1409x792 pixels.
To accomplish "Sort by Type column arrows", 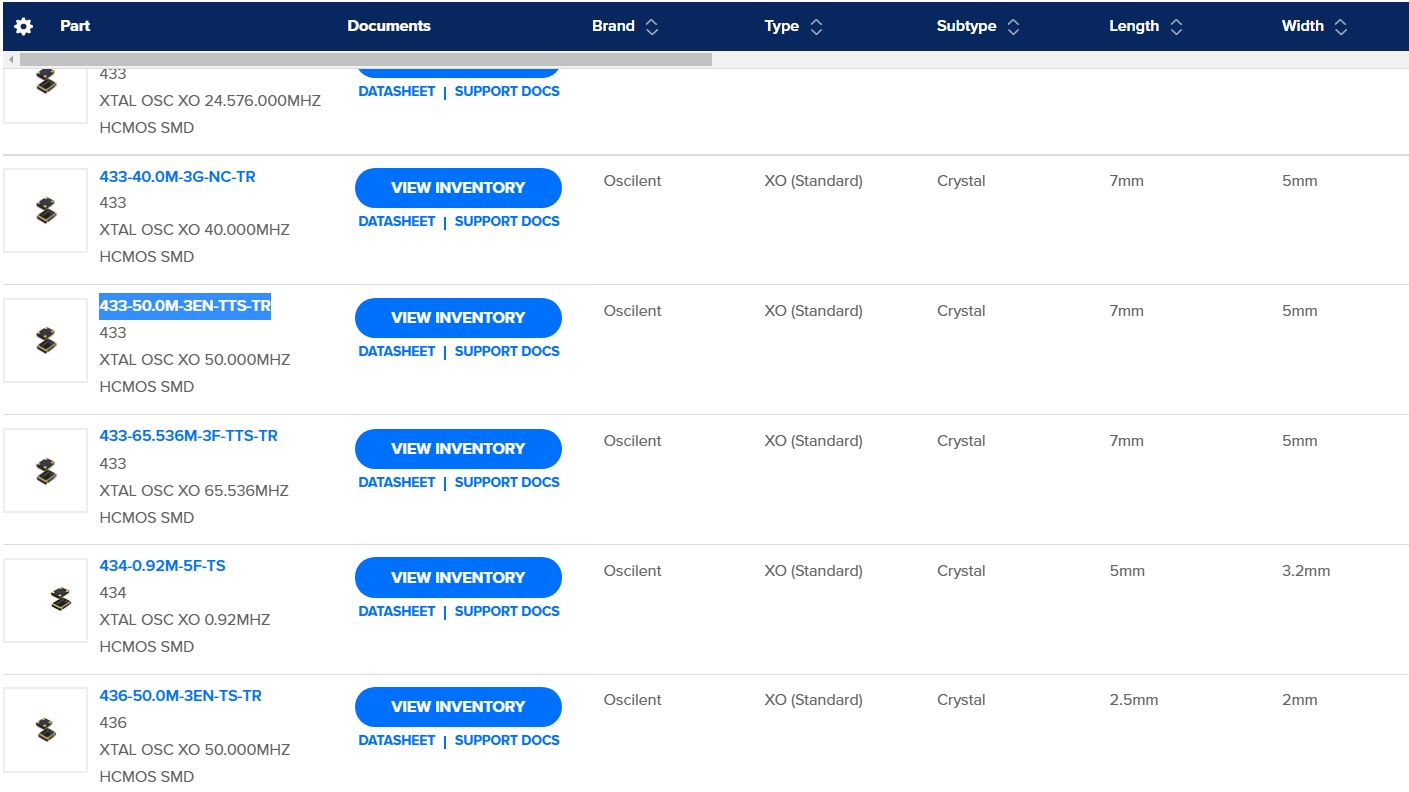I will (x=816, y=27).
